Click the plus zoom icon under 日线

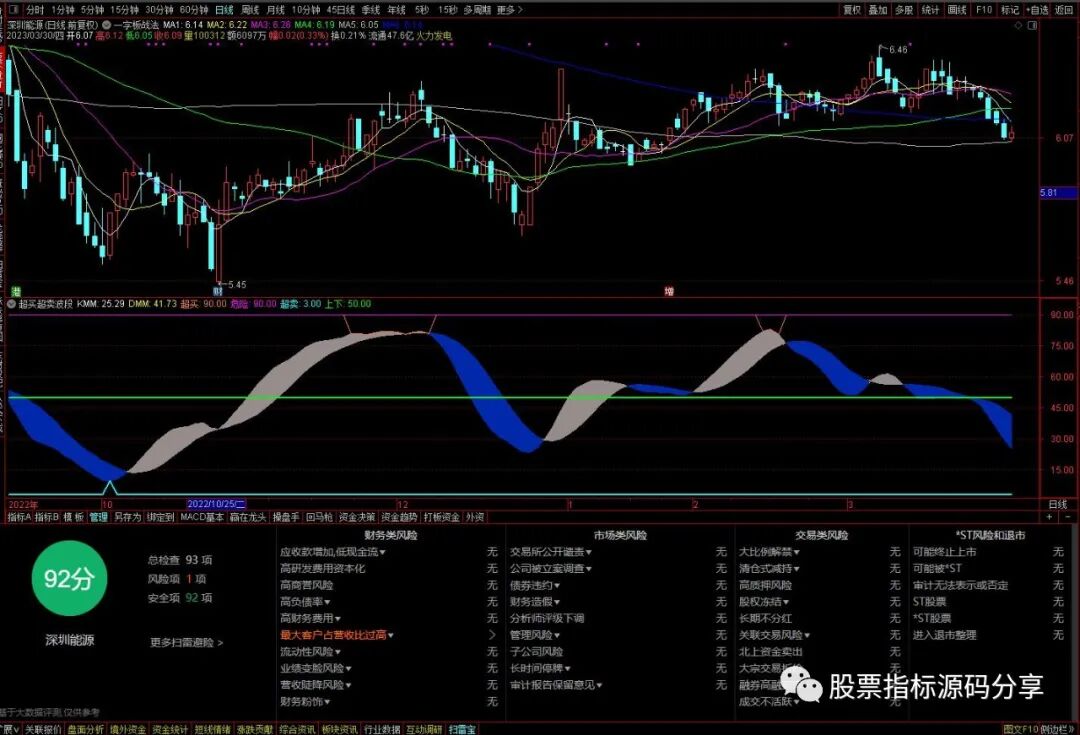[x=1050, y=517]
